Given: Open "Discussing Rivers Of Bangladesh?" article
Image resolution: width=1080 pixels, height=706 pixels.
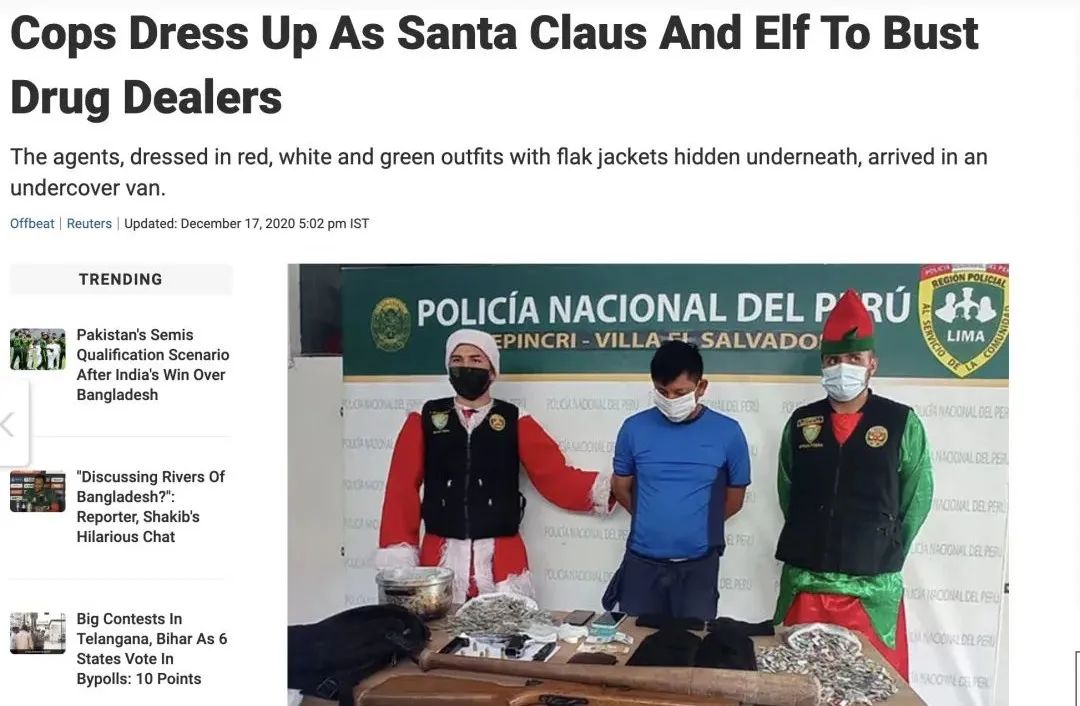Looking at the screenshot, I should pyautogui.click(x=151, y=506).
